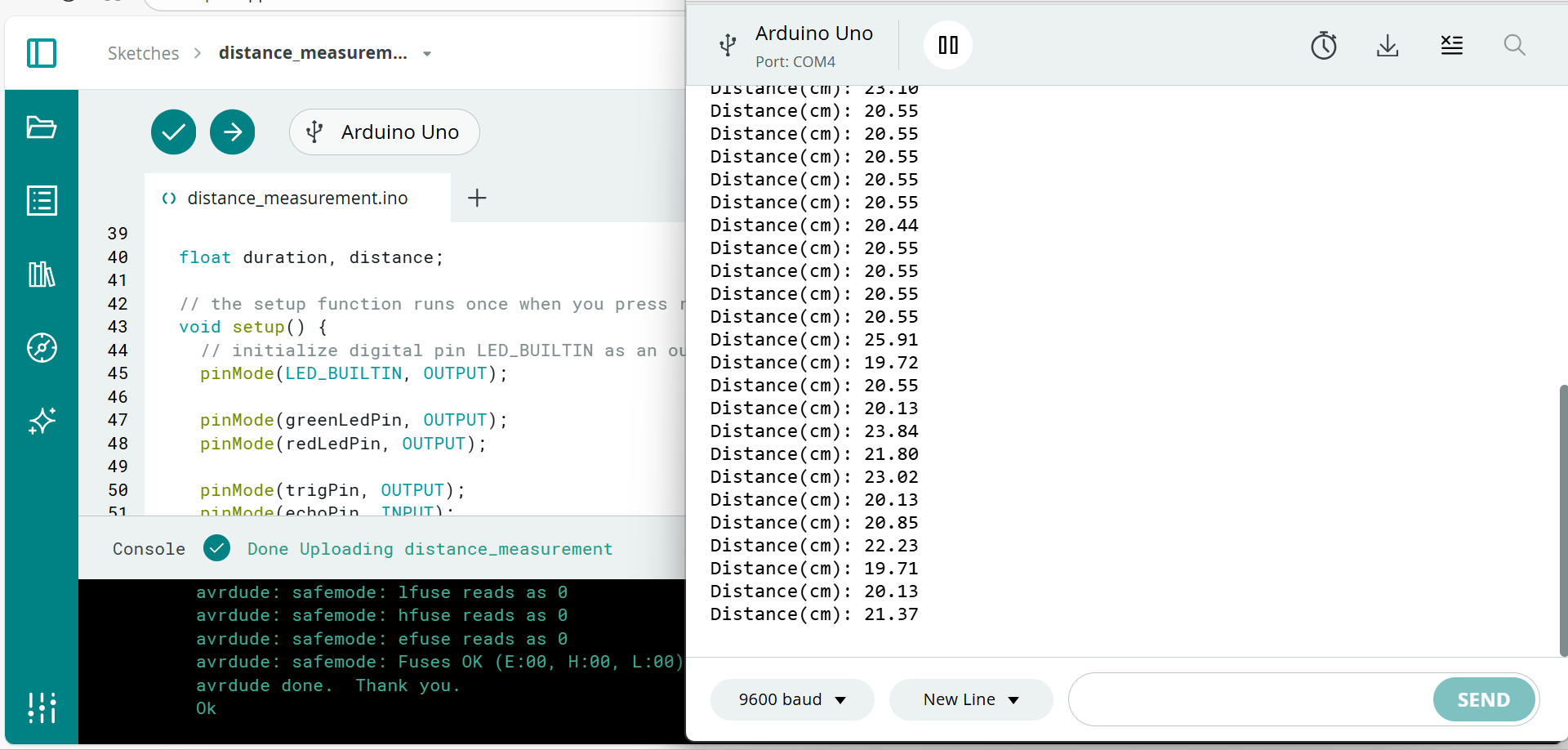
Task: Open IDE preferences via bottom sidebar icon
Action: (x=42, y=708)
